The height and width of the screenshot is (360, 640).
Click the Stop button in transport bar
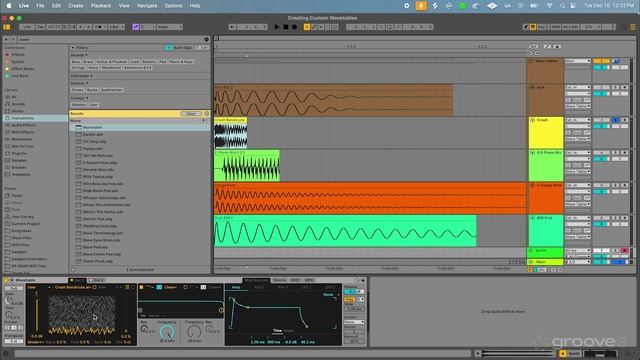[286, 27]
